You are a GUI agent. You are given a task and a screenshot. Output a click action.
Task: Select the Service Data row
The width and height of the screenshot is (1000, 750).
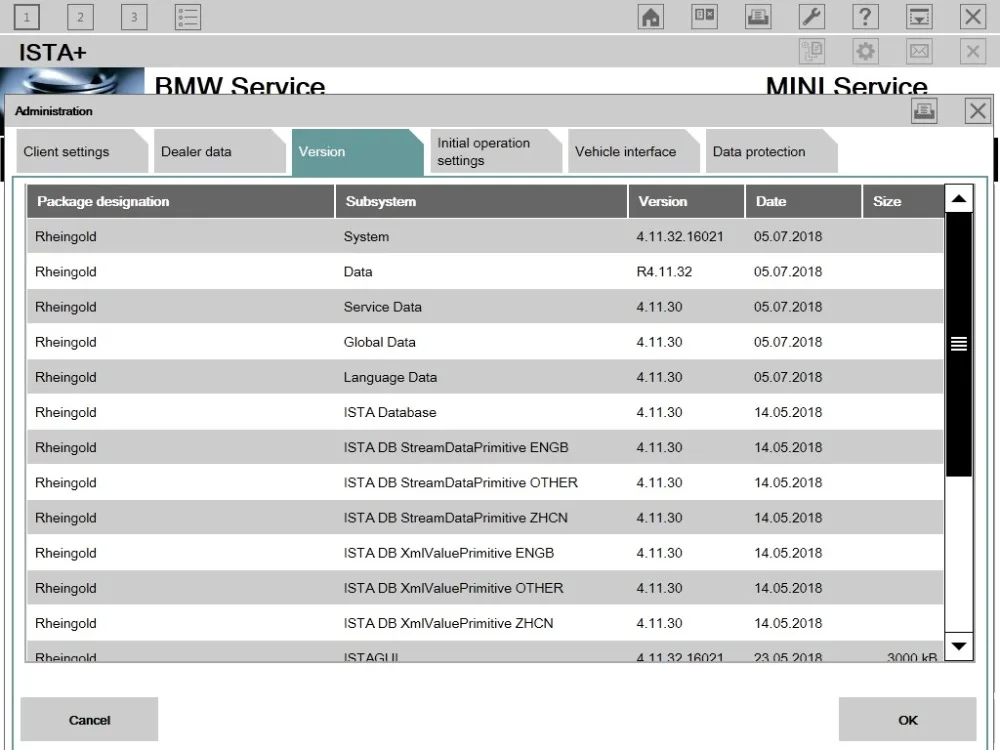click(485, 307)
